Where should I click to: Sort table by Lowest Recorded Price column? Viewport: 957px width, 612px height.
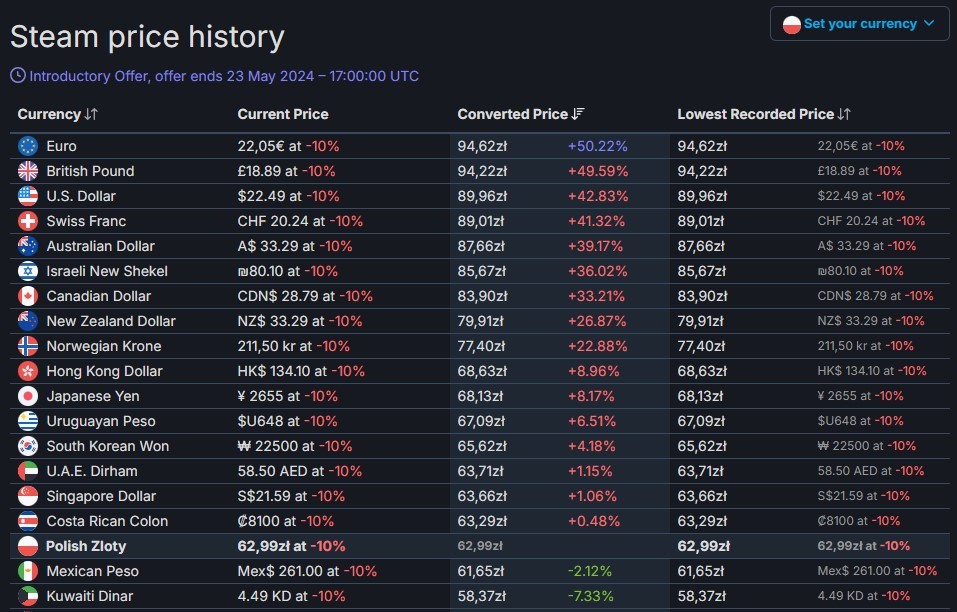coord(764,114)
